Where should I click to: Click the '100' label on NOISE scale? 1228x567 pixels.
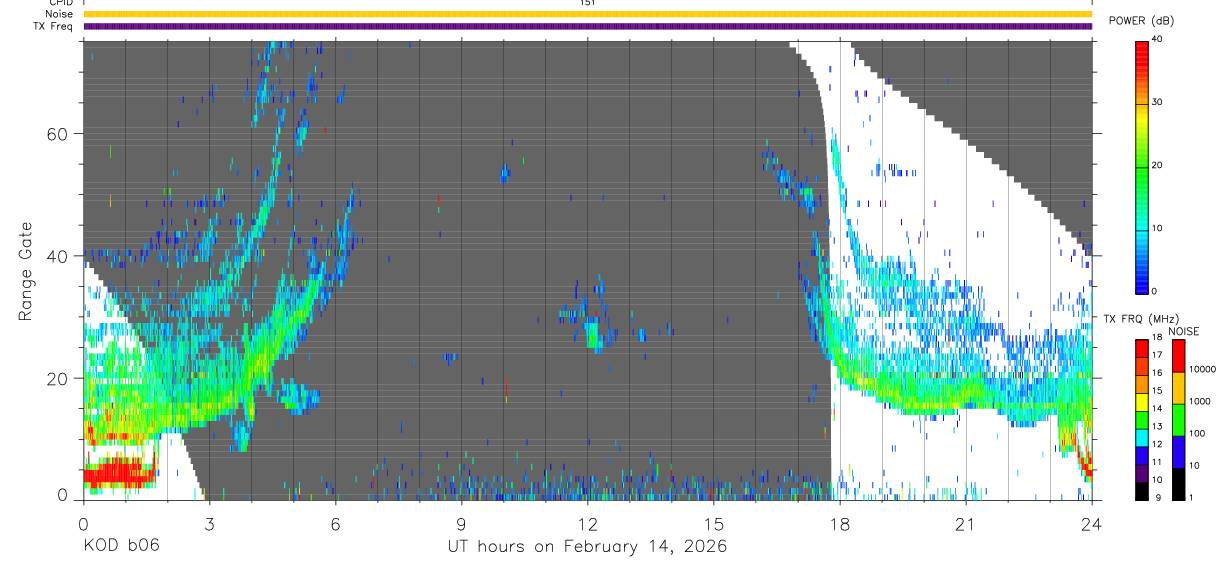[1196, 435]
